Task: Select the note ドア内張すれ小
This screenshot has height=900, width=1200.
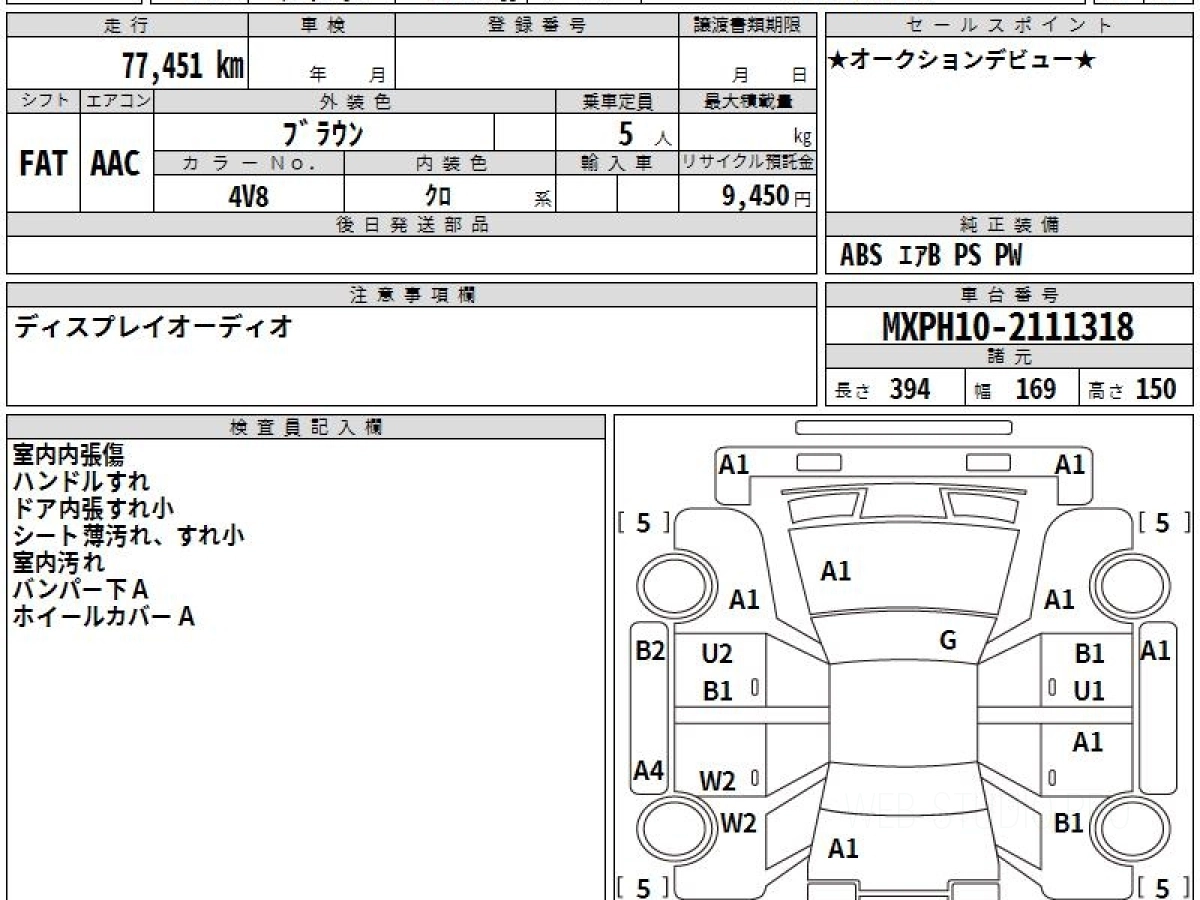Action: click(x=93, y=509)
